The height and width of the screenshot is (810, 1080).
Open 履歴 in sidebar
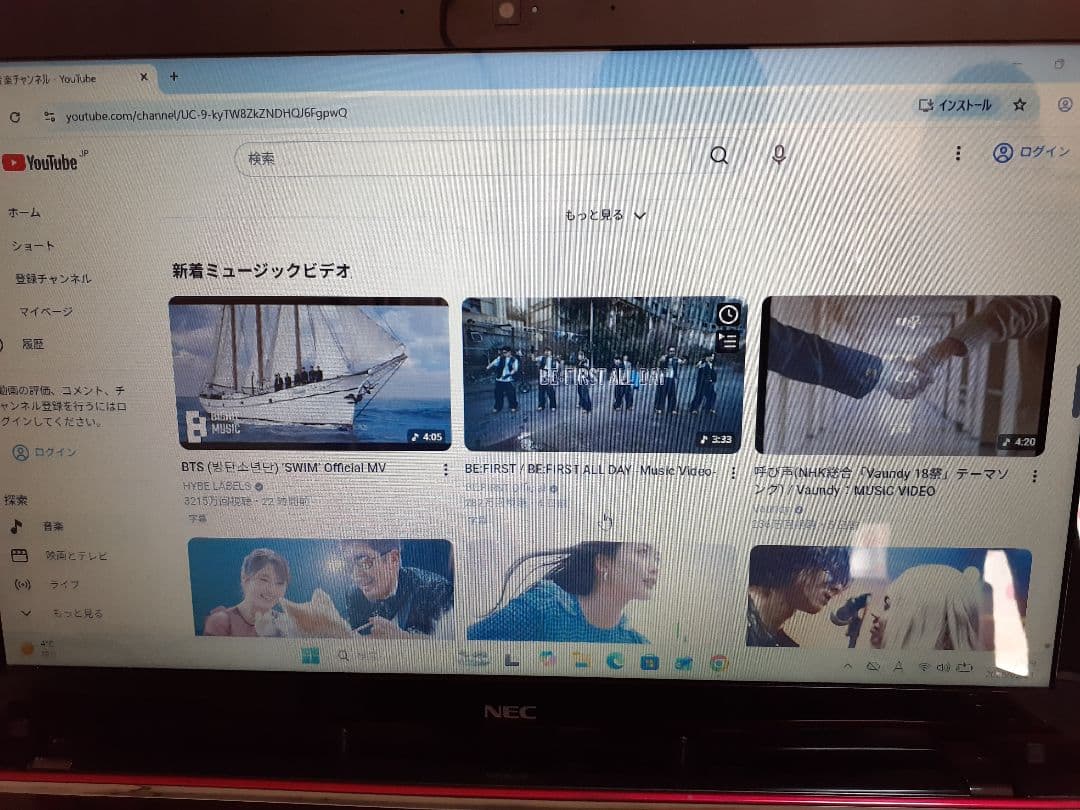coord(32,344)
